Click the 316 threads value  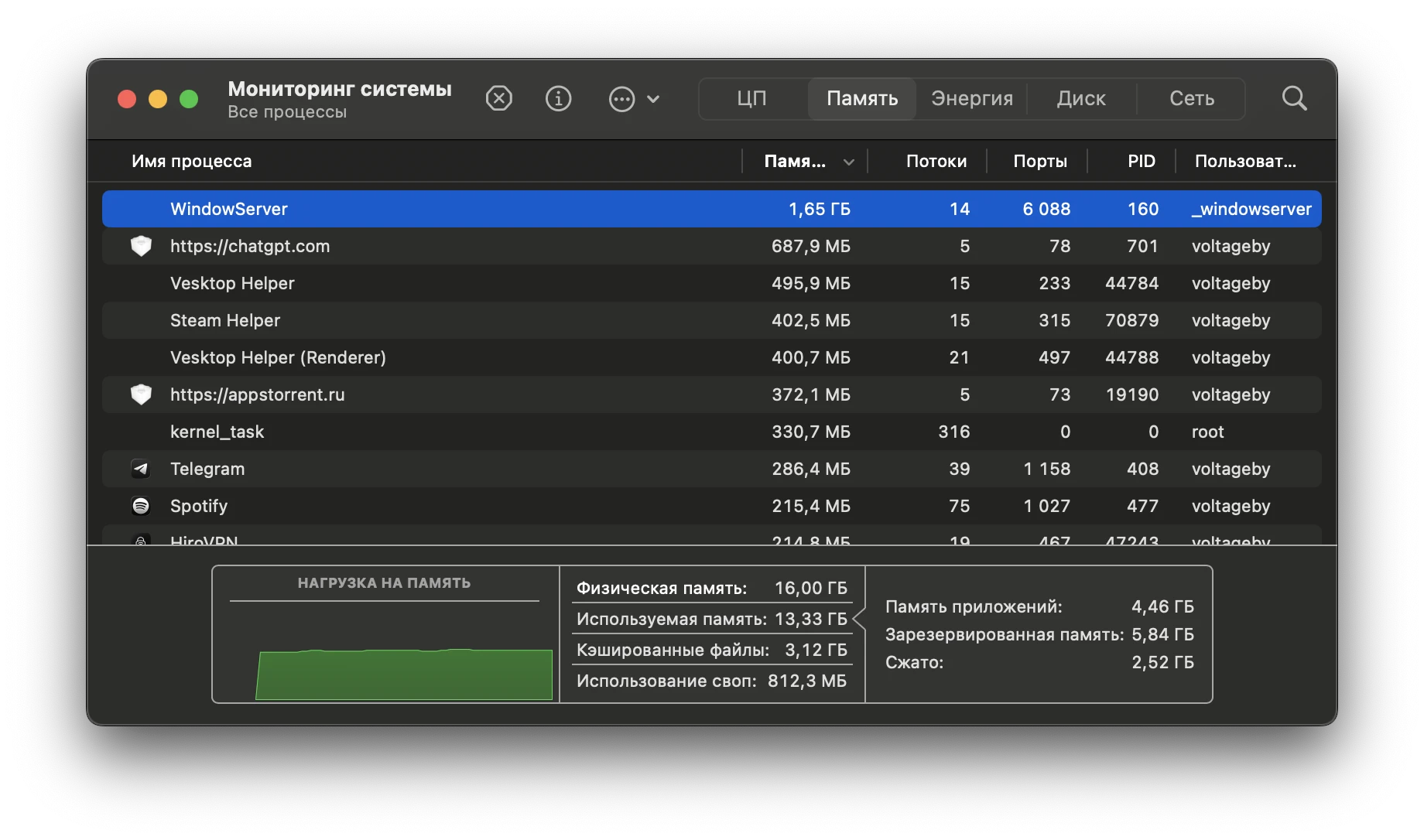(x=954, y=432)
